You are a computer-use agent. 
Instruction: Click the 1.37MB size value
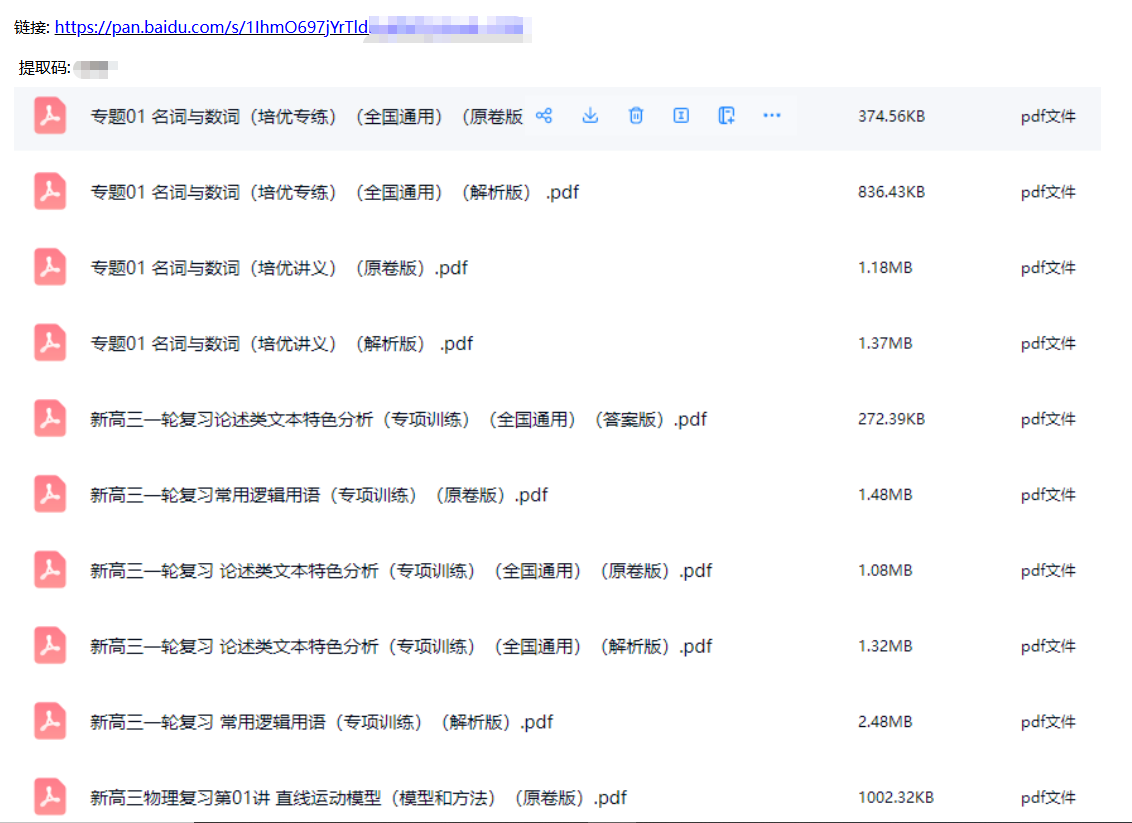coord(885,344)
